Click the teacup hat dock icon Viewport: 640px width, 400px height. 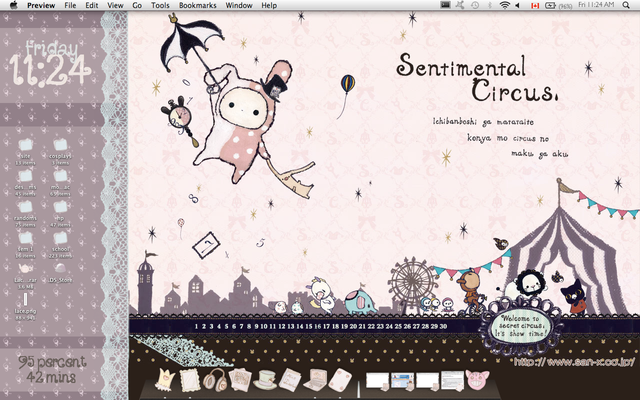point(266,380)
